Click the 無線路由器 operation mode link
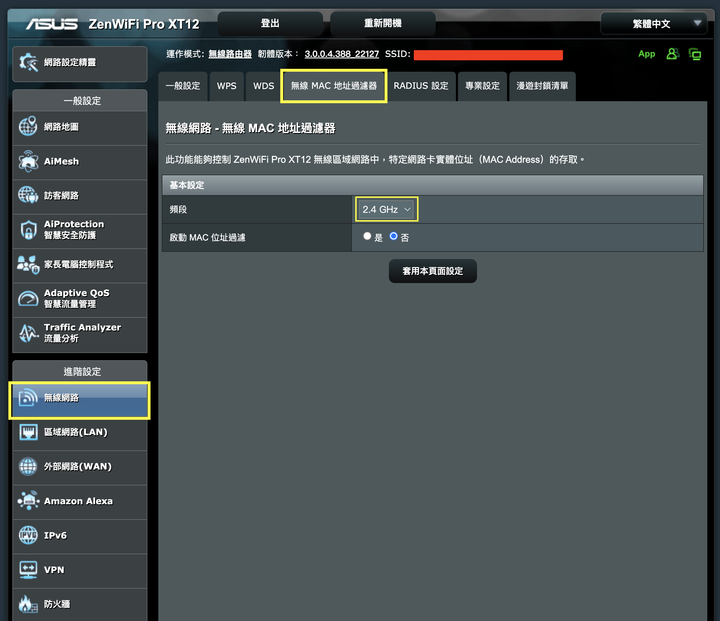The width and height of the screenshot is (720, 621). coord(230,54)
